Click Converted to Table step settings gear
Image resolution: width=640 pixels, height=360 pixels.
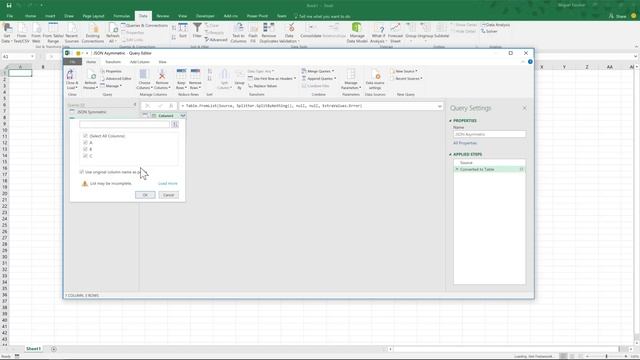521,169
